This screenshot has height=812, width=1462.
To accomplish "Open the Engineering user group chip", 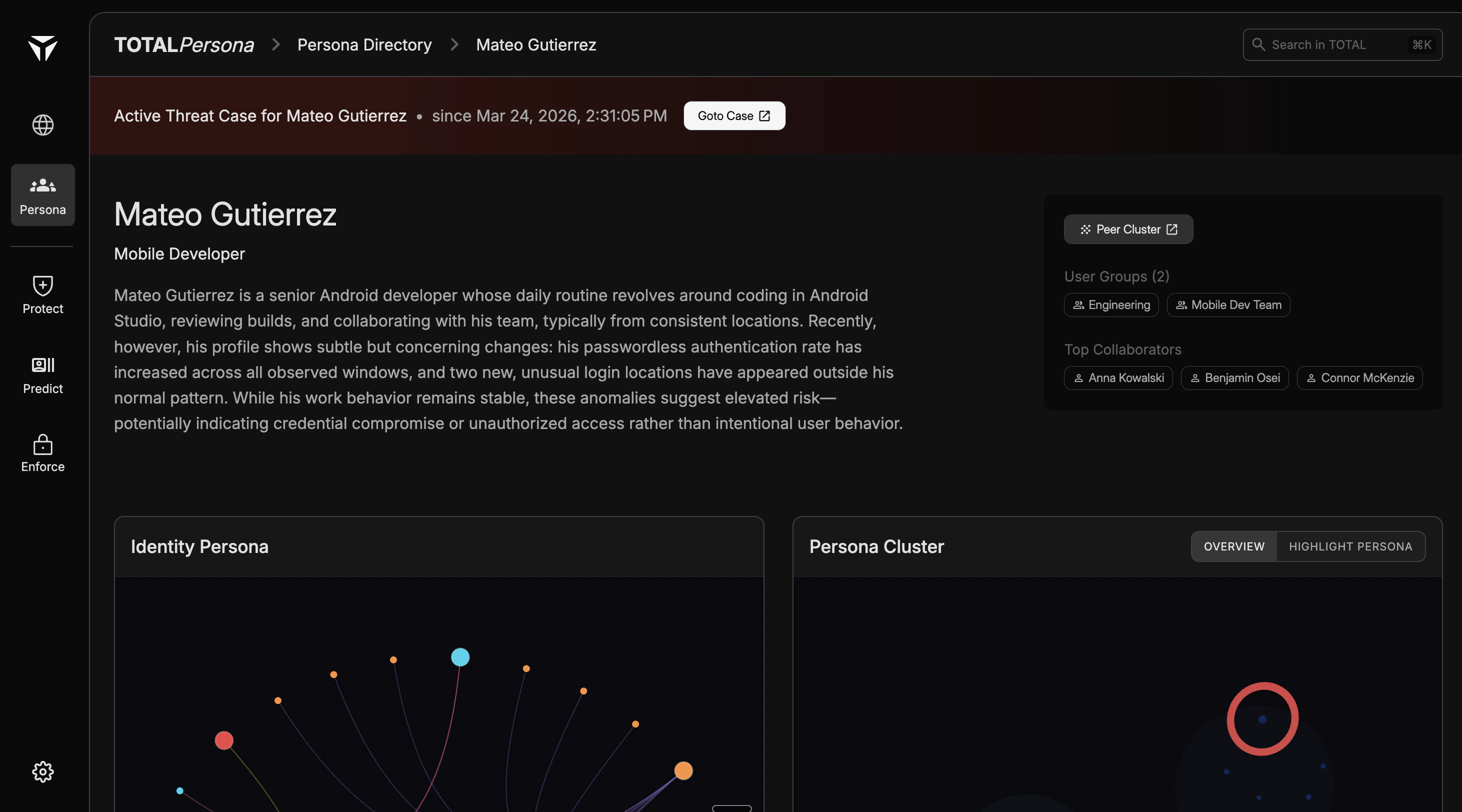I will click(x=1110, y=304).
